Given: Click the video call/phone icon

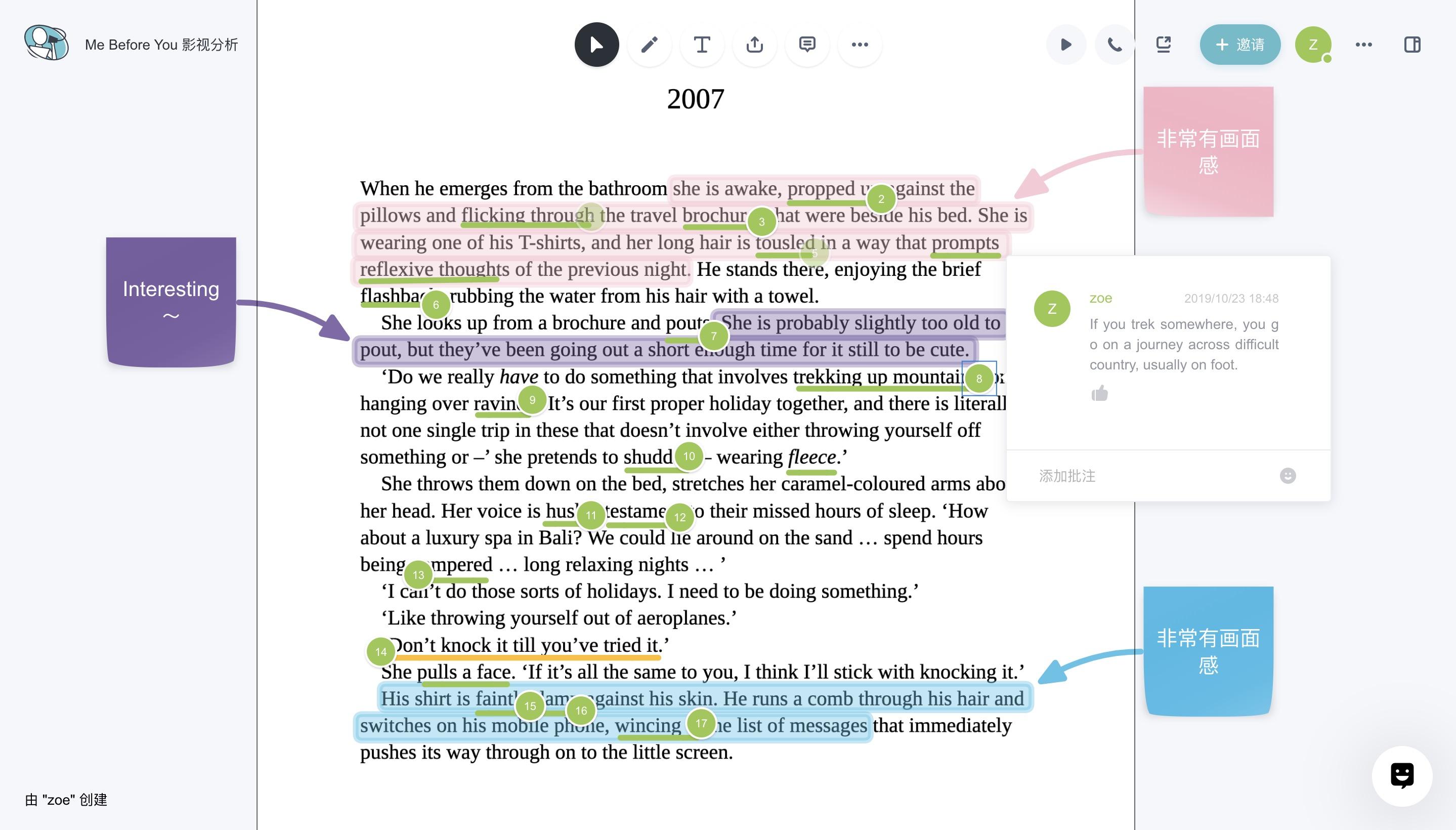Looking at the screenshot, I should tap(1113, 44).
